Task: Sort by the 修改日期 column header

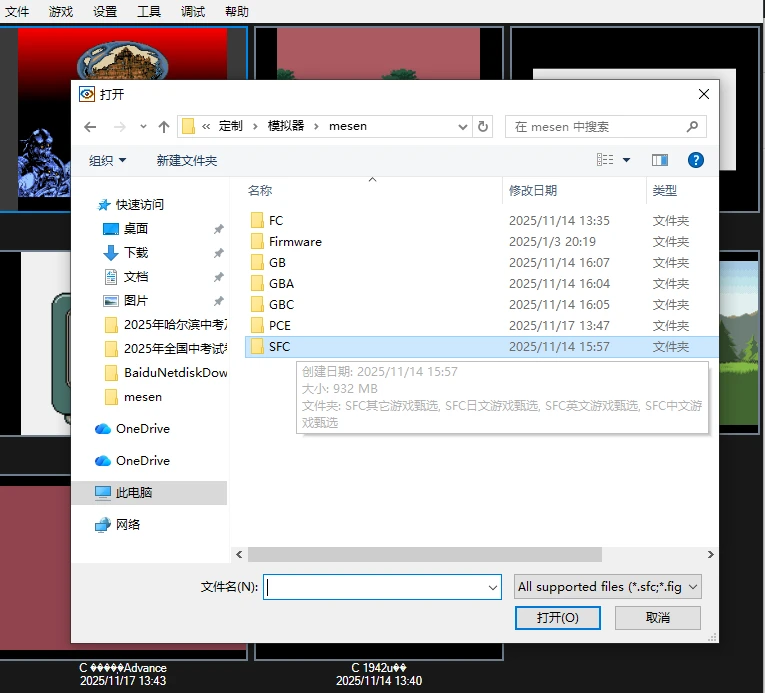Action: click(x=533, y=190)
